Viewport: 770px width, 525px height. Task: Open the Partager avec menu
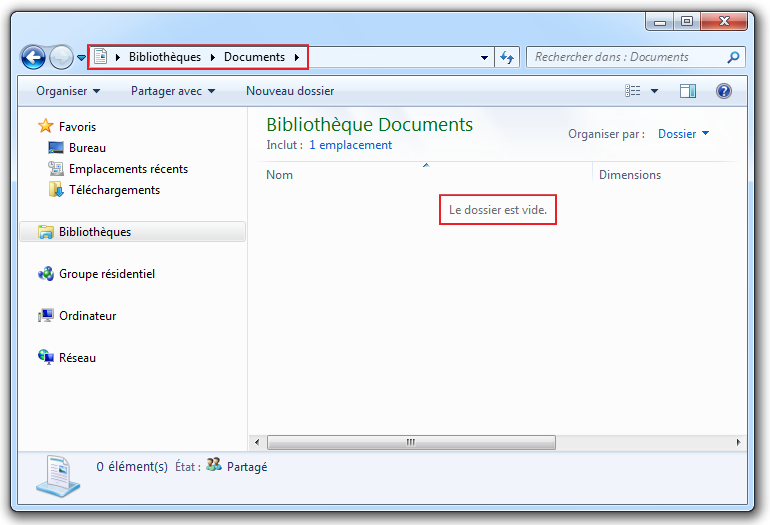pyautogui.click(x=173, y=91)
